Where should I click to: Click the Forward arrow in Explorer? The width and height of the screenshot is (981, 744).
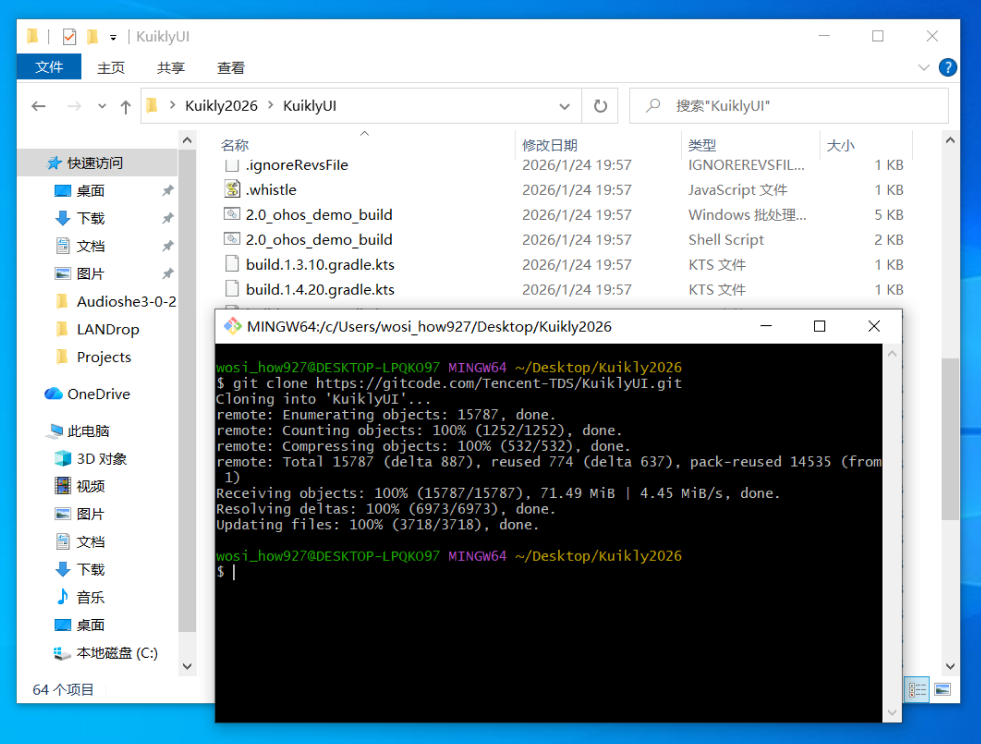[x=74, y=106]
